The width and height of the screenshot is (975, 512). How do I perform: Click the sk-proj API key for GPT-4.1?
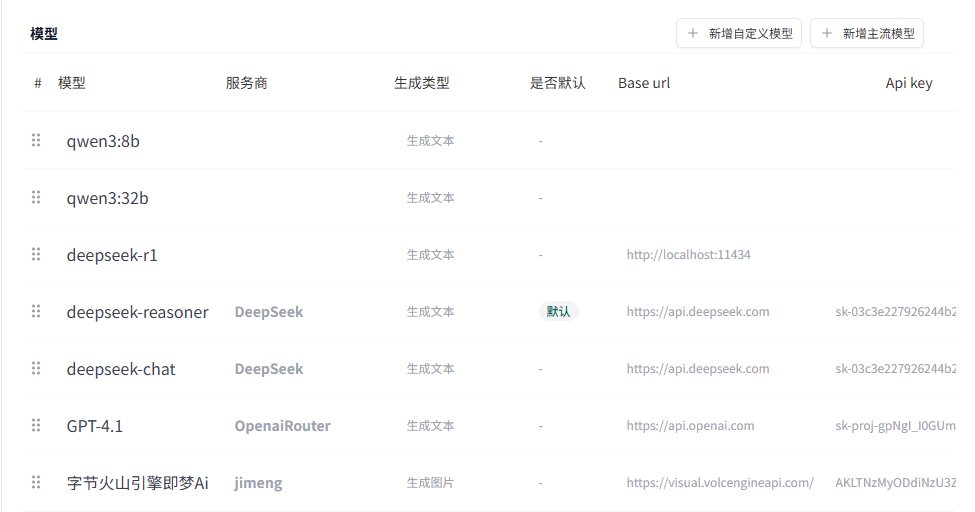[x=895, y=426]
